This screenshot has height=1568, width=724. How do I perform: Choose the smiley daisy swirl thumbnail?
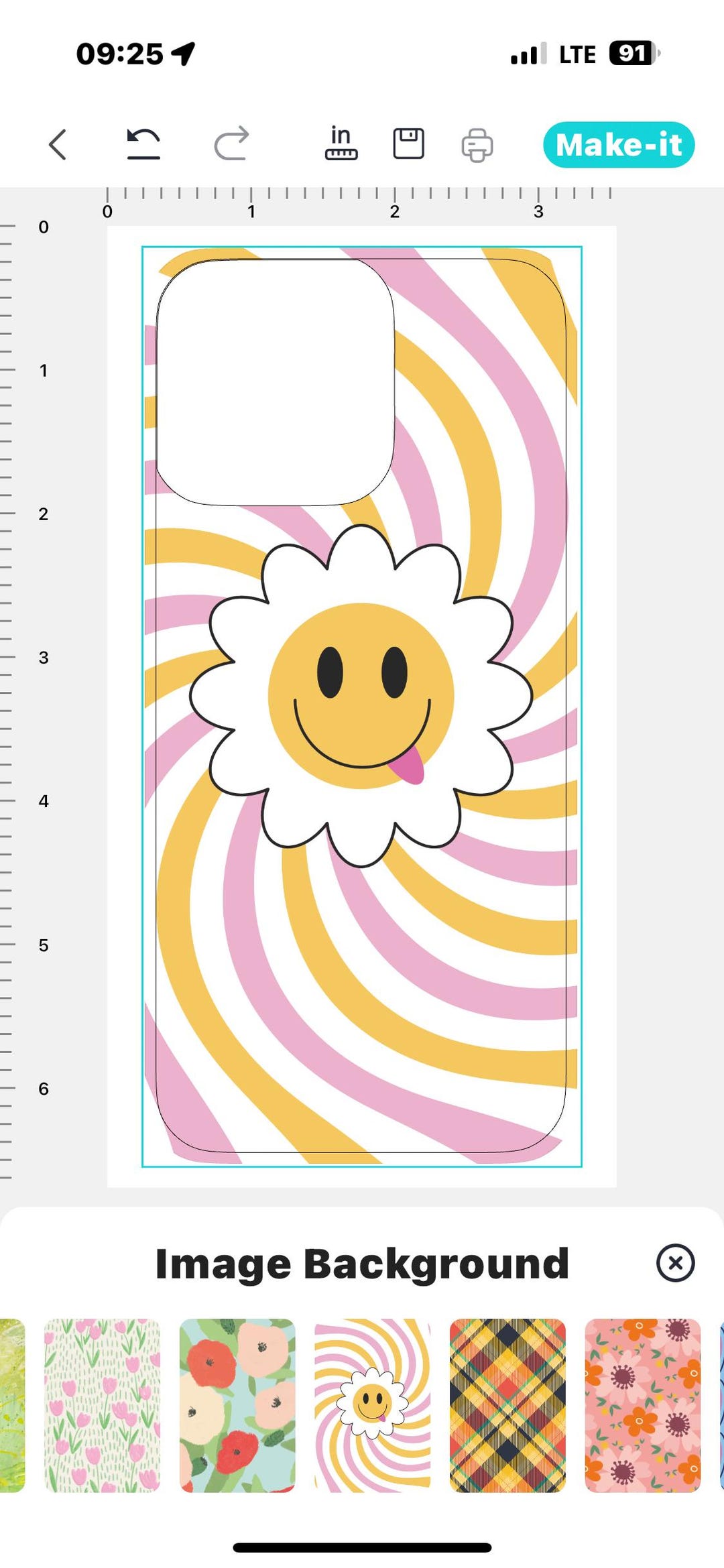[x=373, y=1405]
